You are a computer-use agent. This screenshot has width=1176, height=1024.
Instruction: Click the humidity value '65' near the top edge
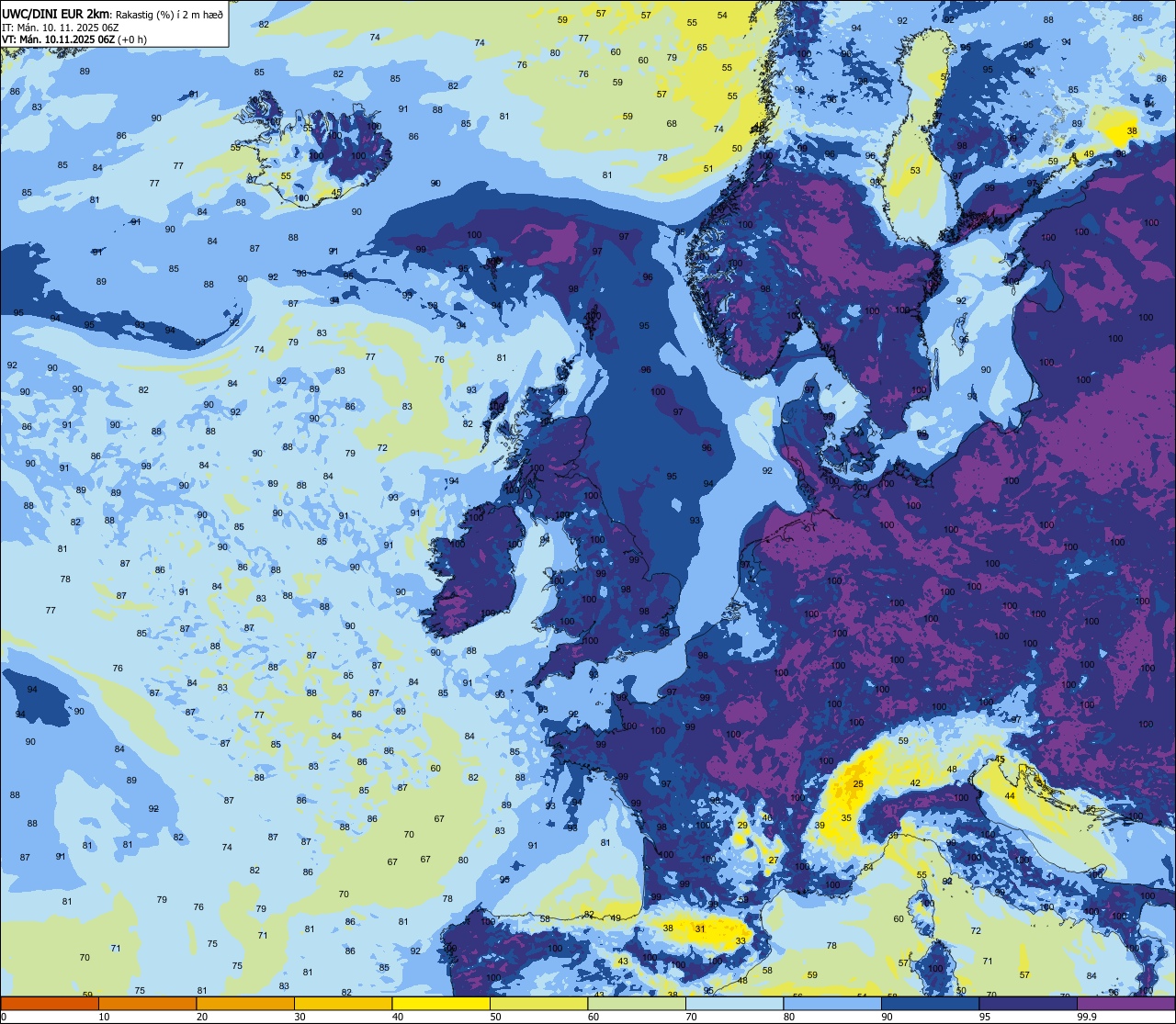tap(702, 47)
